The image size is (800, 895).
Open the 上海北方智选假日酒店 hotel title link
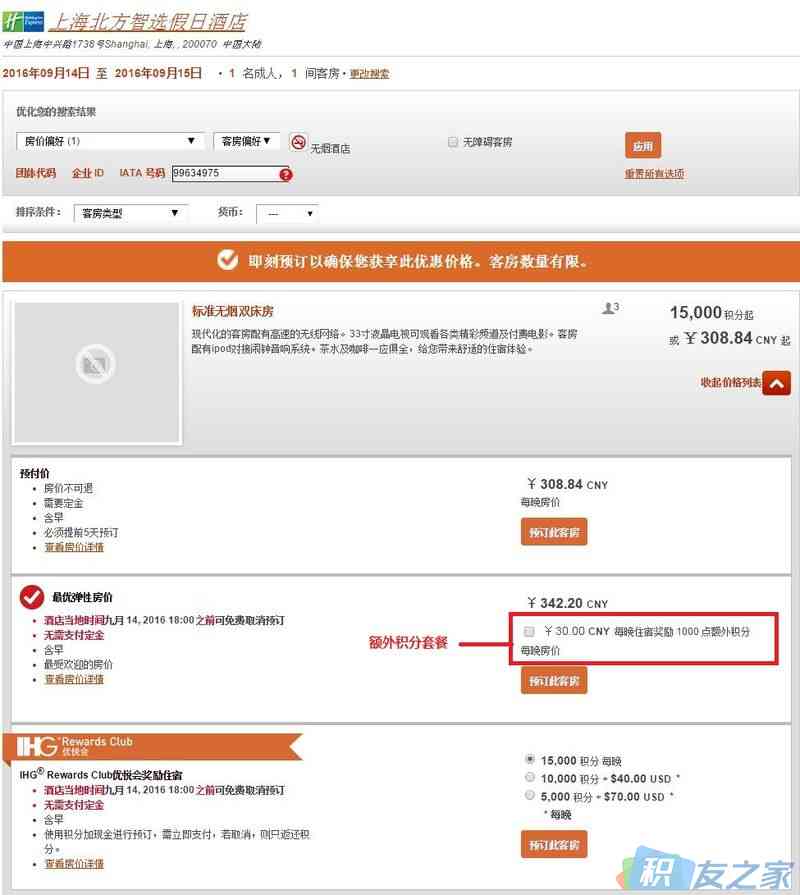tap(148, 22)
